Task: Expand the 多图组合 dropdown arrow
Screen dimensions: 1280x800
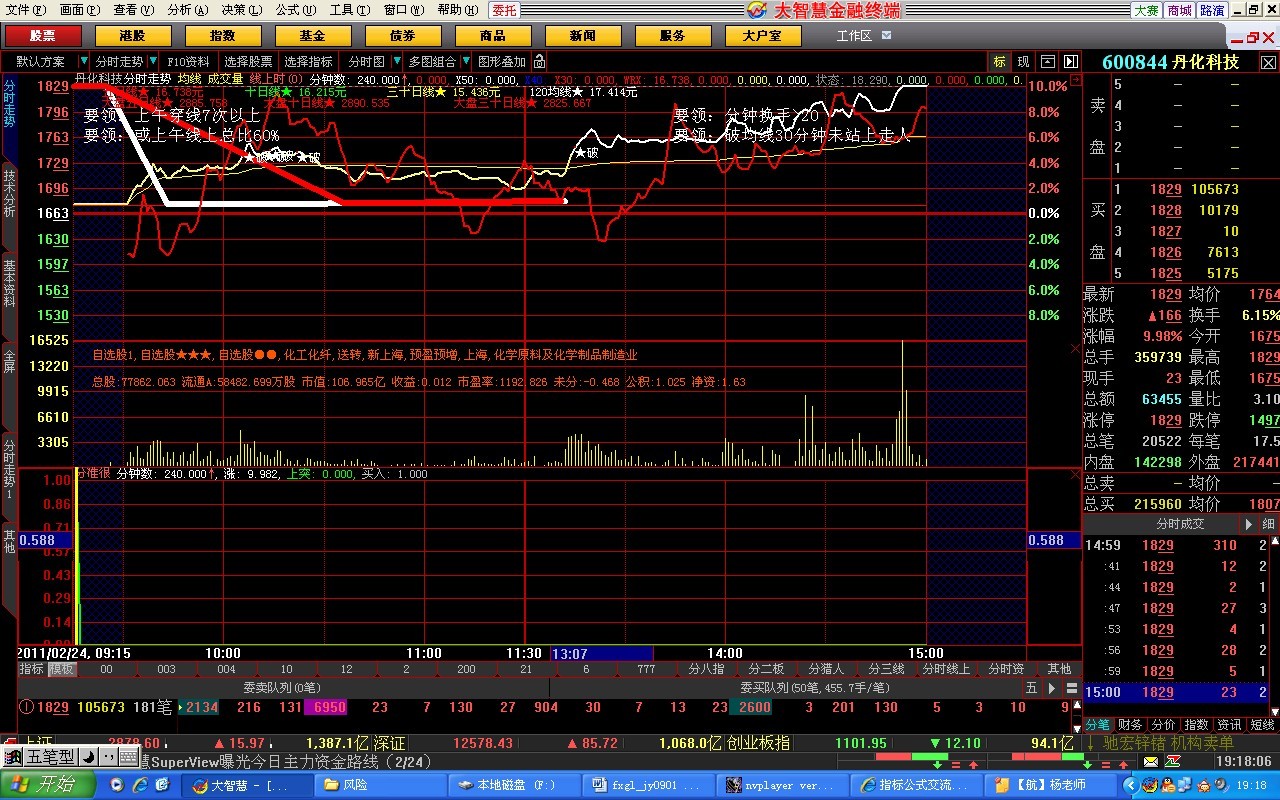Action: 465,62
